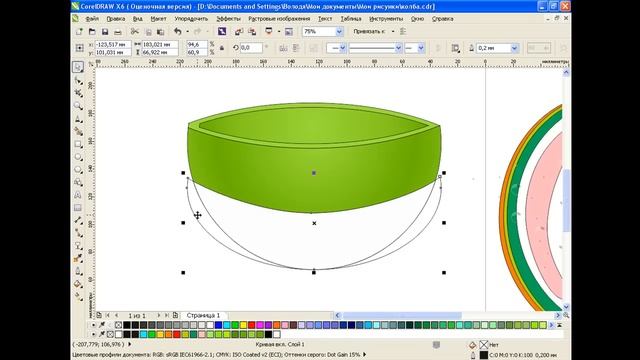Viewport: 640px width, 360px height.
Task: Expand the undo history arrow
Action: (187, 31)
